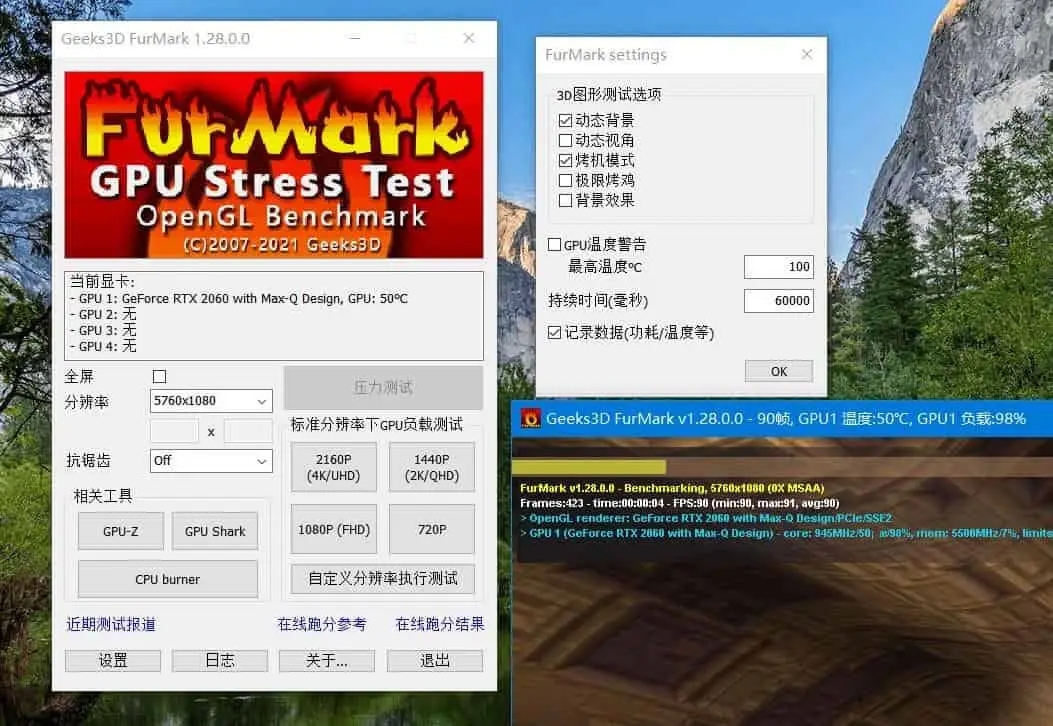1053x726 pixels.
Task: Enable the 动态视角 checkbox
Action: (x=566, y=140)
